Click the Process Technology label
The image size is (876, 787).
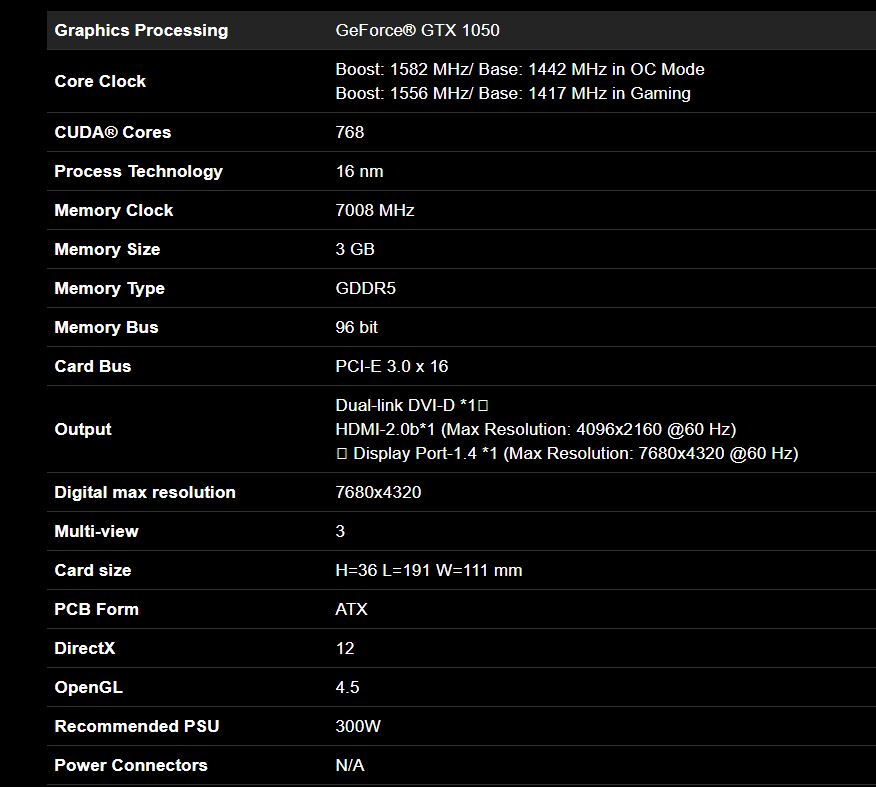pos(138,171)
